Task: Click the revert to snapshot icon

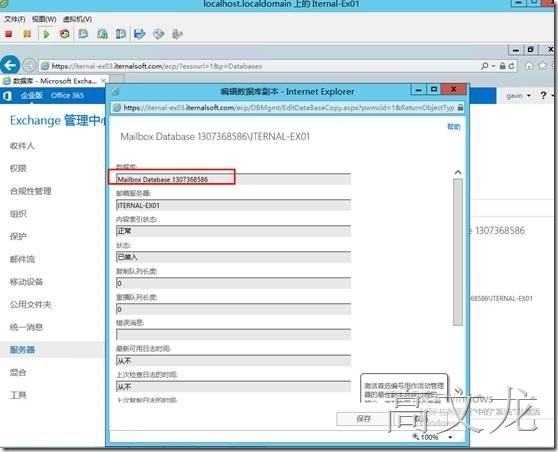Action: 102,34
